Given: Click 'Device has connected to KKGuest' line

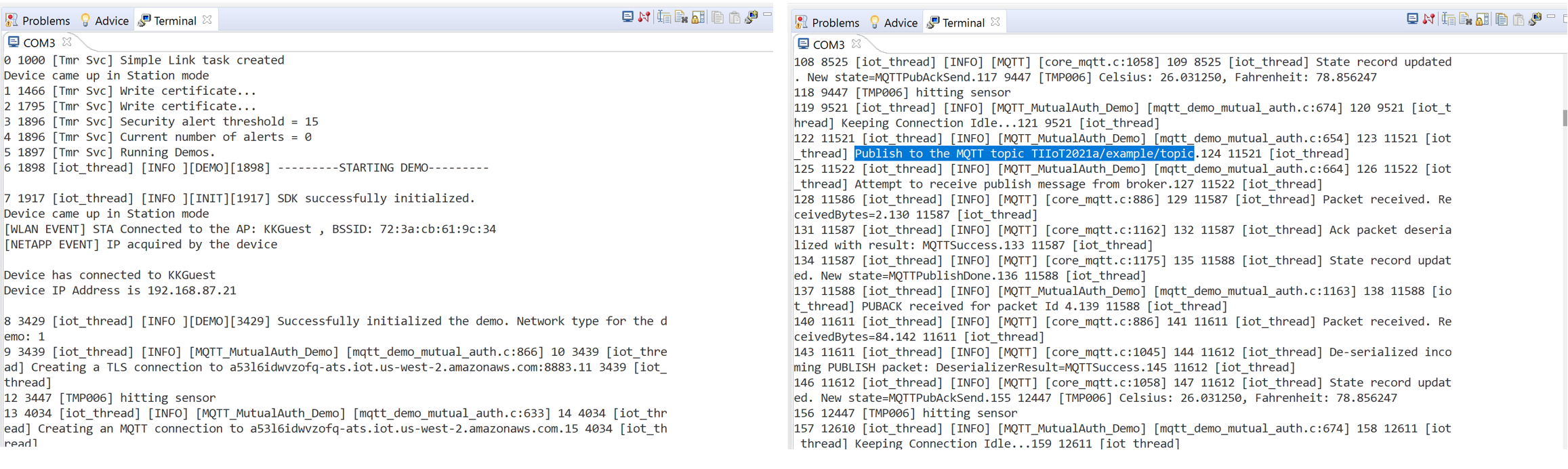Looking at the screenshot, I should pos(110,275).
